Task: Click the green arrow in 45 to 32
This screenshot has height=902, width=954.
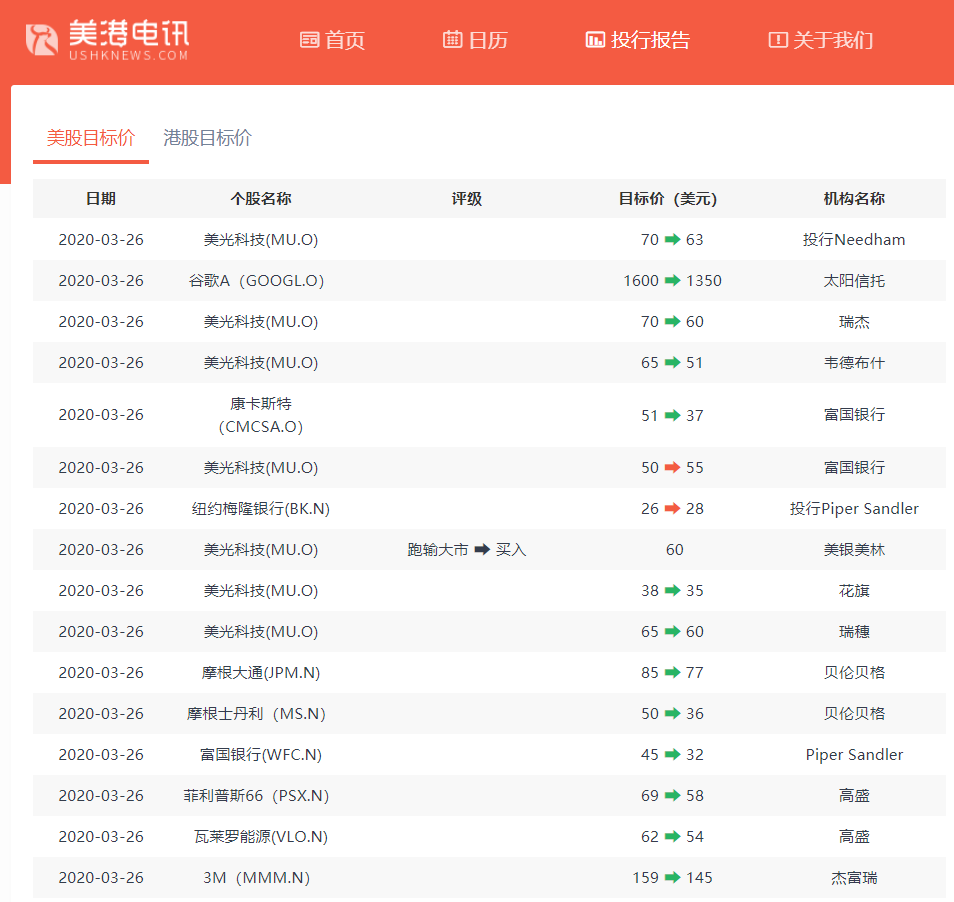Action: tap(672, 754)
